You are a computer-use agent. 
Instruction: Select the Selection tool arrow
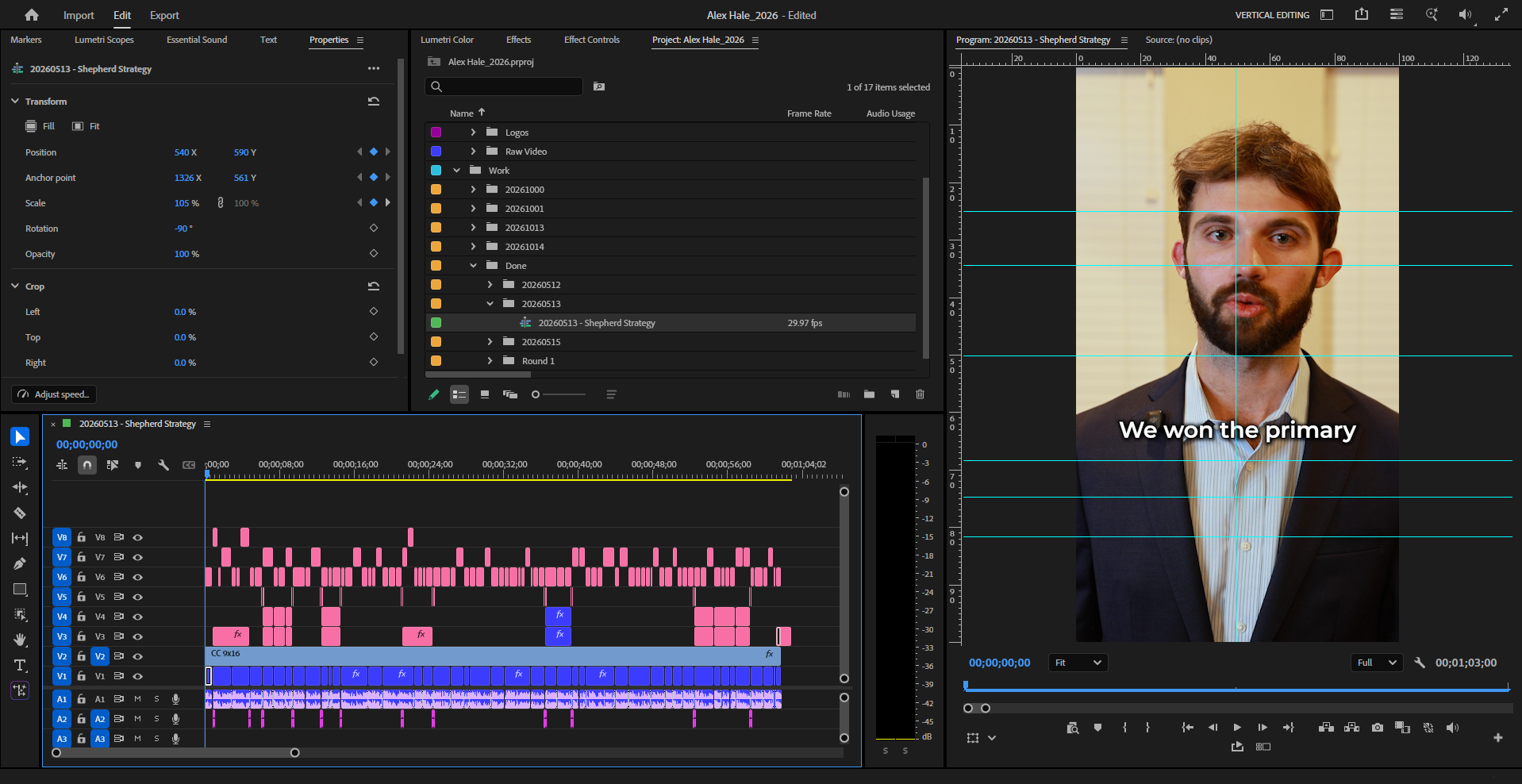pos(20,436)
